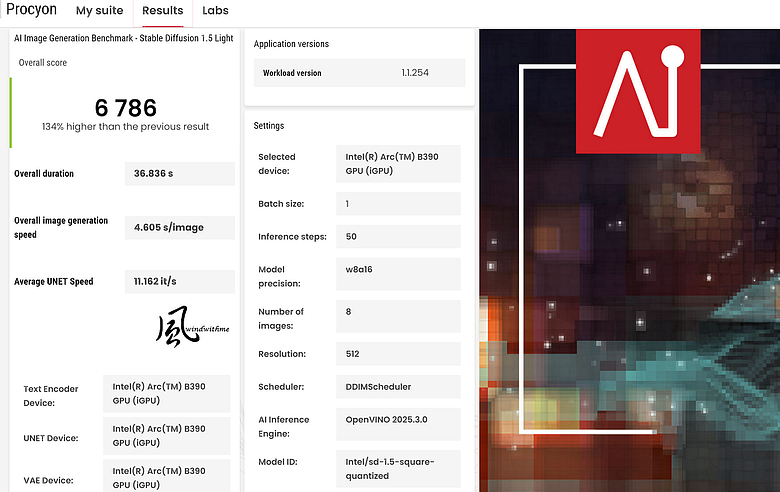780x492 pixels.
Task: Click '134% higher than the previous result' text
Action: pos(125,127)
